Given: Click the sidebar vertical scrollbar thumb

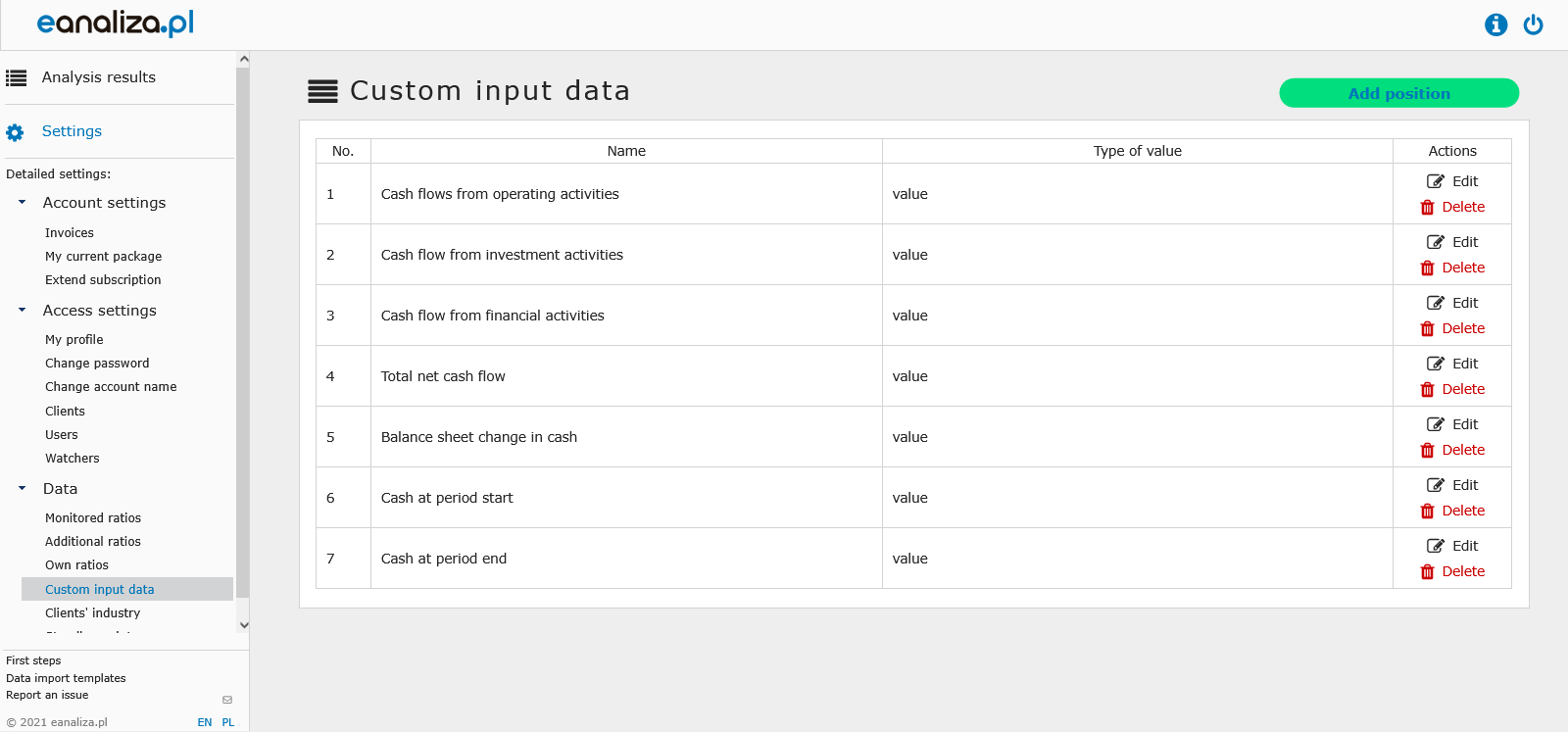Looking at the screenshot, I should (x=243, y=332).
